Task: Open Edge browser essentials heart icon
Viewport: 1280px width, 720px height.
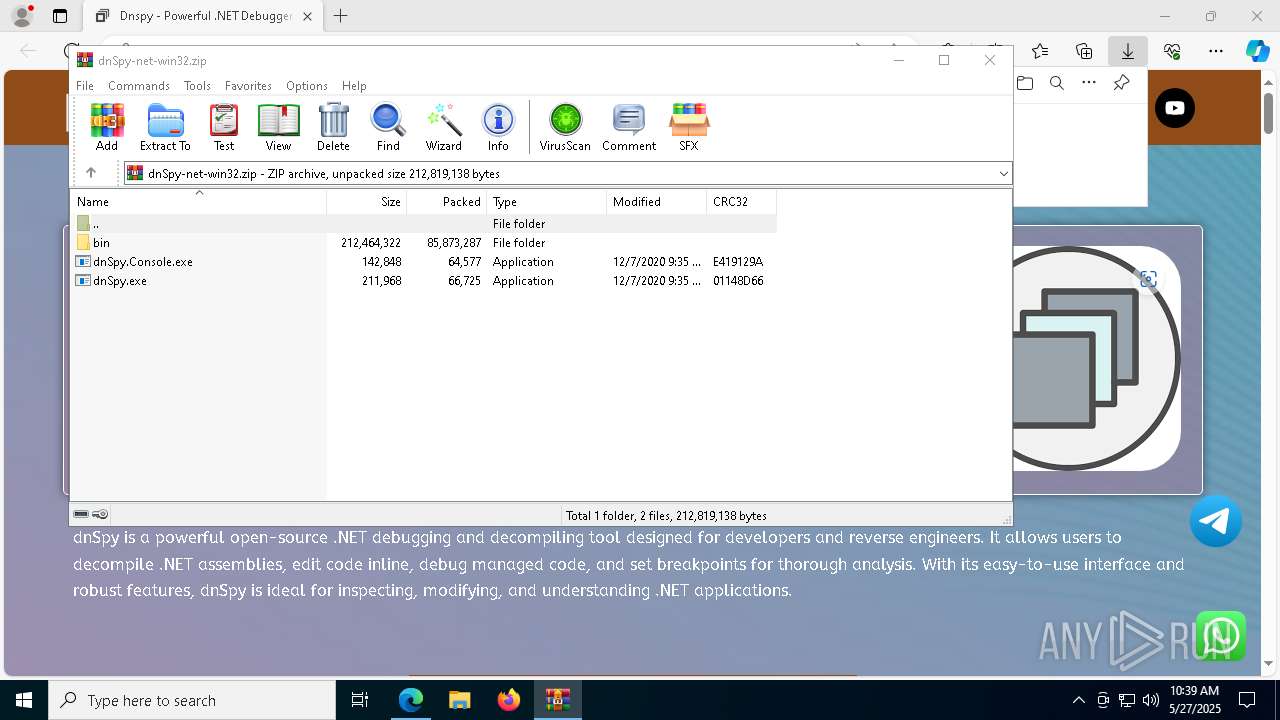Action: point(1172,51)
